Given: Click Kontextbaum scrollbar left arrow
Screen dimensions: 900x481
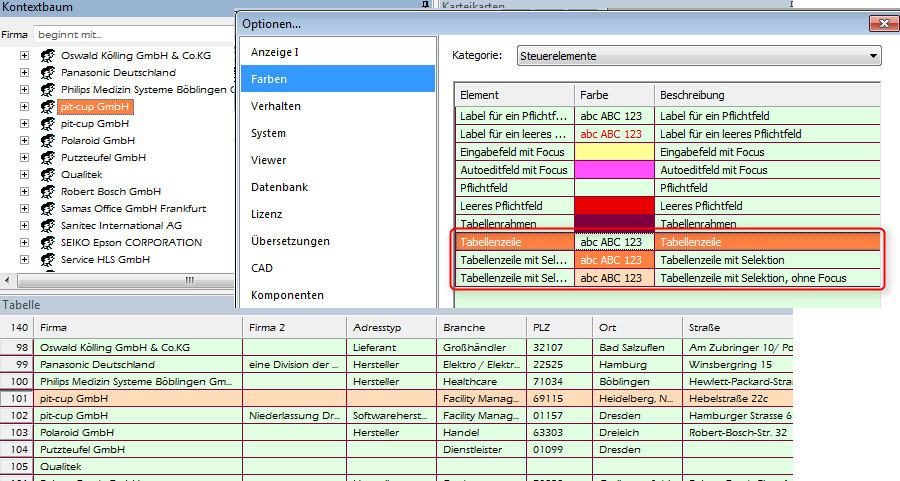Looking at the screenshot, I should click(x=7, y=281).
